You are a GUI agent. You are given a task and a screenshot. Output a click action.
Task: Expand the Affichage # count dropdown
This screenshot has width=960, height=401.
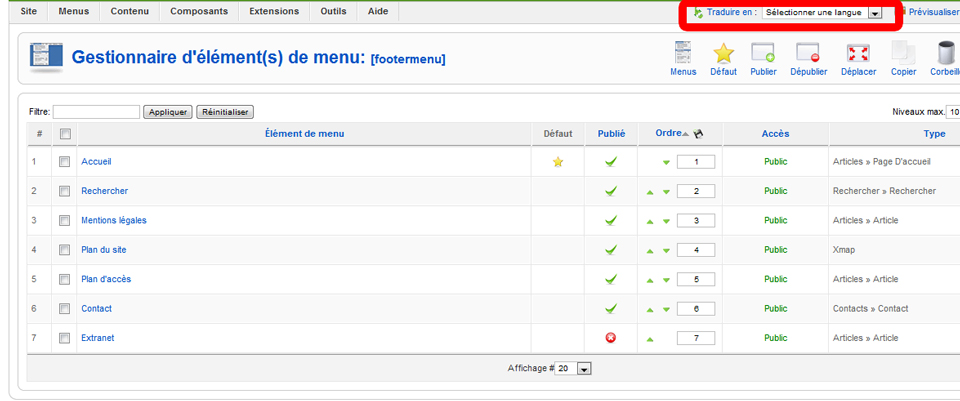575,369
